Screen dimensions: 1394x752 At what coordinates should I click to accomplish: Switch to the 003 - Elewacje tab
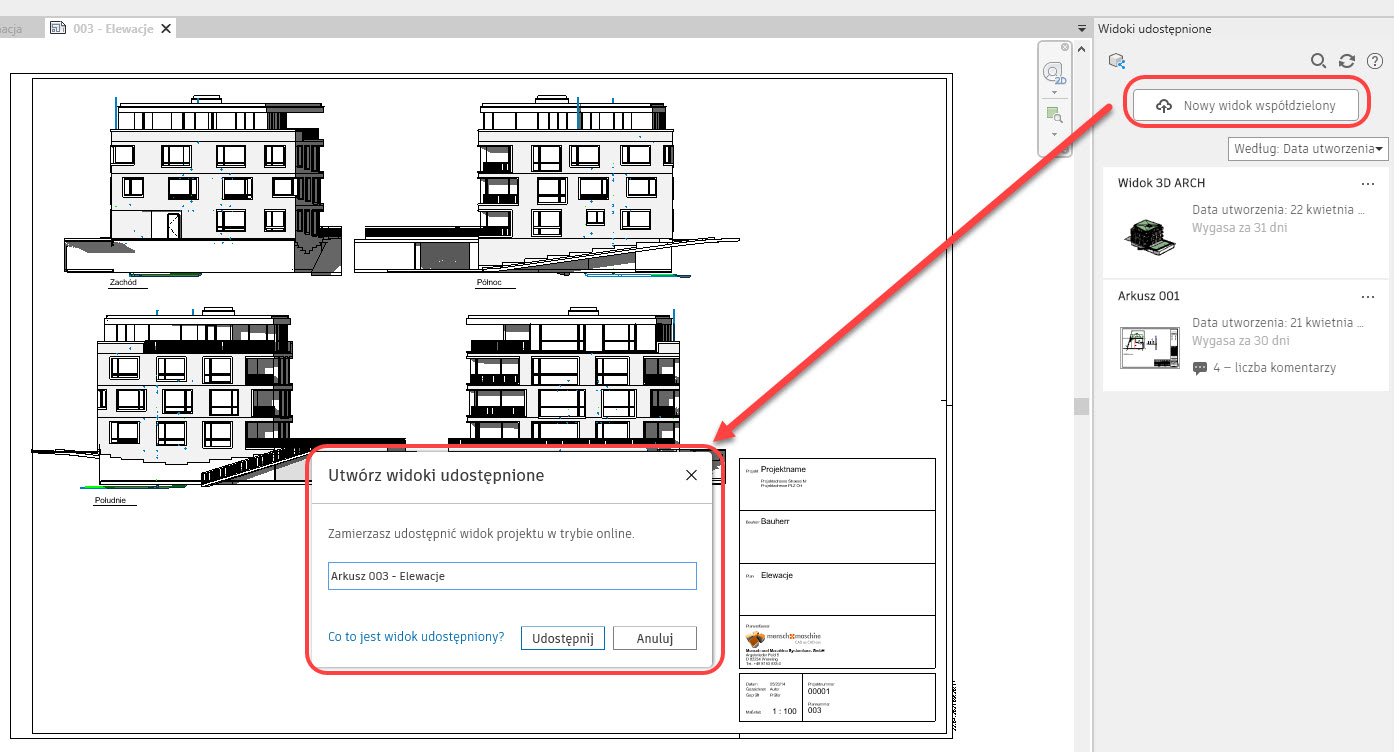(111, 29)
